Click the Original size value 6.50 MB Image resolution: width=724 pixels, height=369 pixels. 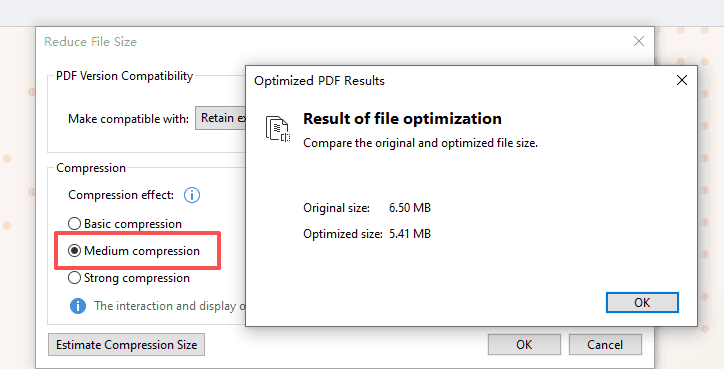pos(410,208)
